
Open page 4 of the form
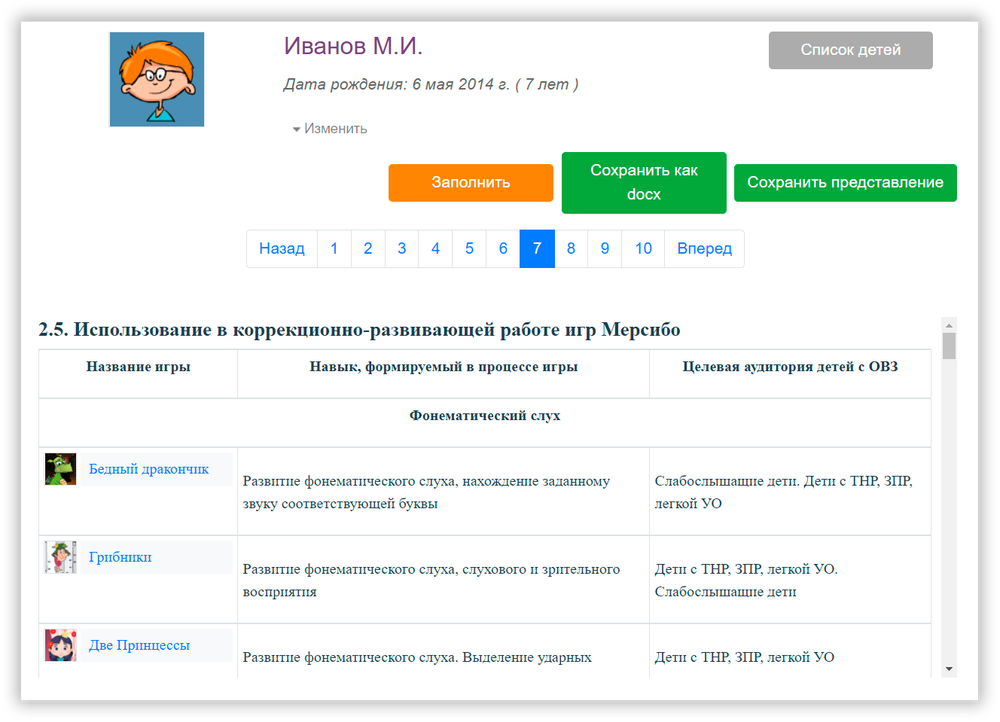[435, 248]
